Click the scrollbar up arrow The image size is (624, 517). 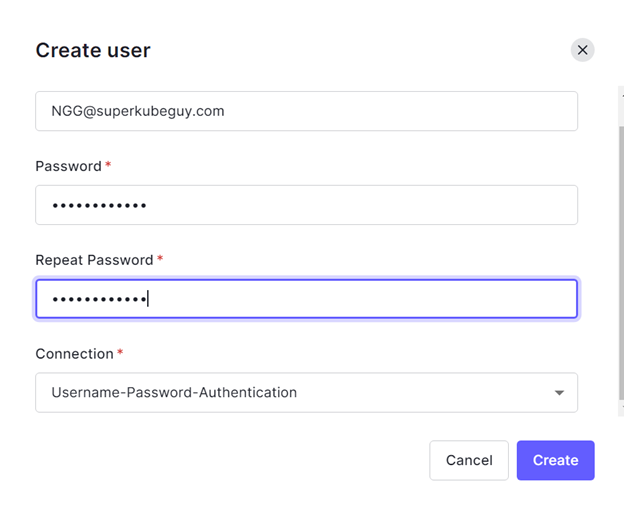tap(622, 96)
